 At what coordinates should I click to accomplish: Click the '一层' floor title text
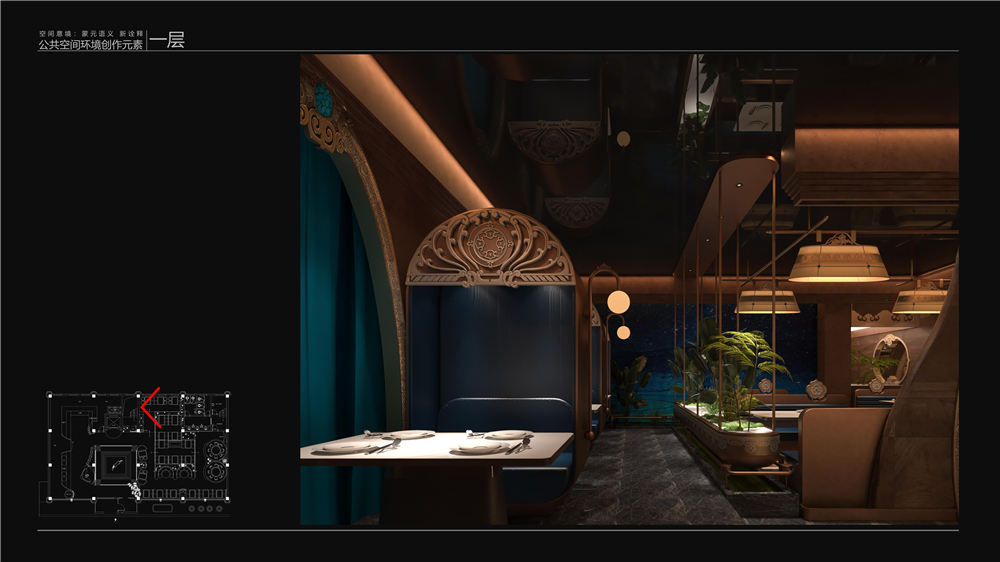(167, 41)
